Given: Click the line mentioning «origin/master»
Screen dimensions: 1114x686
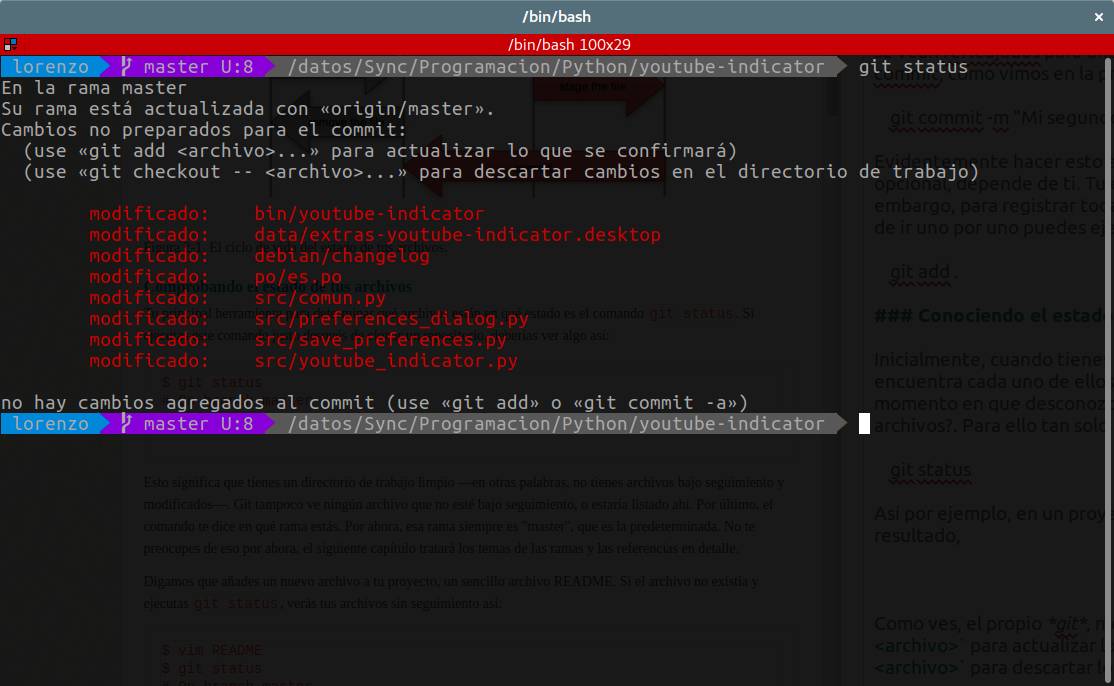Looking at the screenshot, I should pos(247,109).
